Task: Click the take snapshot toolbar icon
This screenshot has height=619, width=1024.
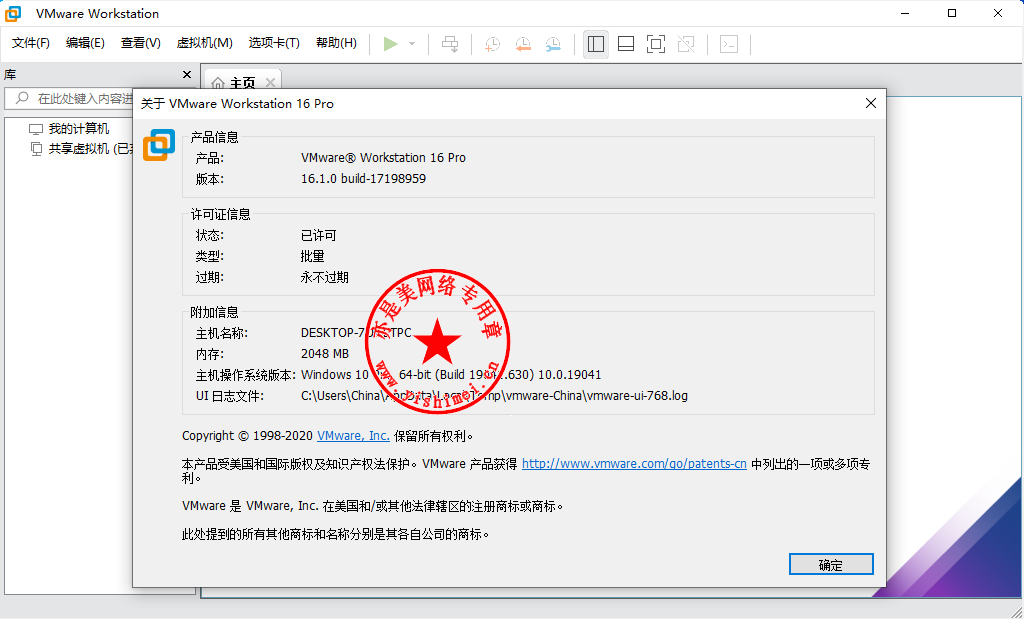Action: tap(493, 44)
